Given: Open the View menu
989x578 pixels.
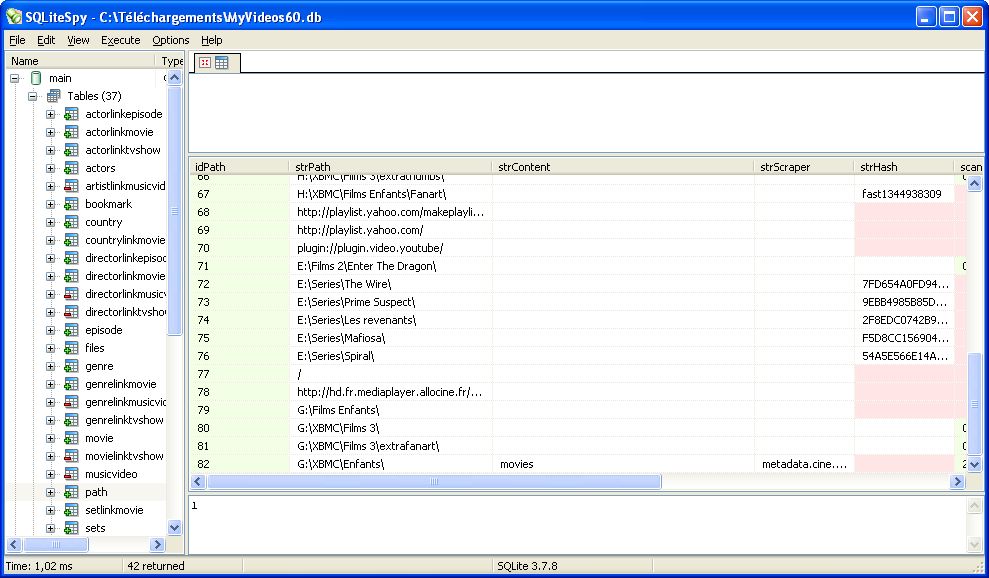Looking at the screenshot, I should pyautogui.click(x=78, y=40).
